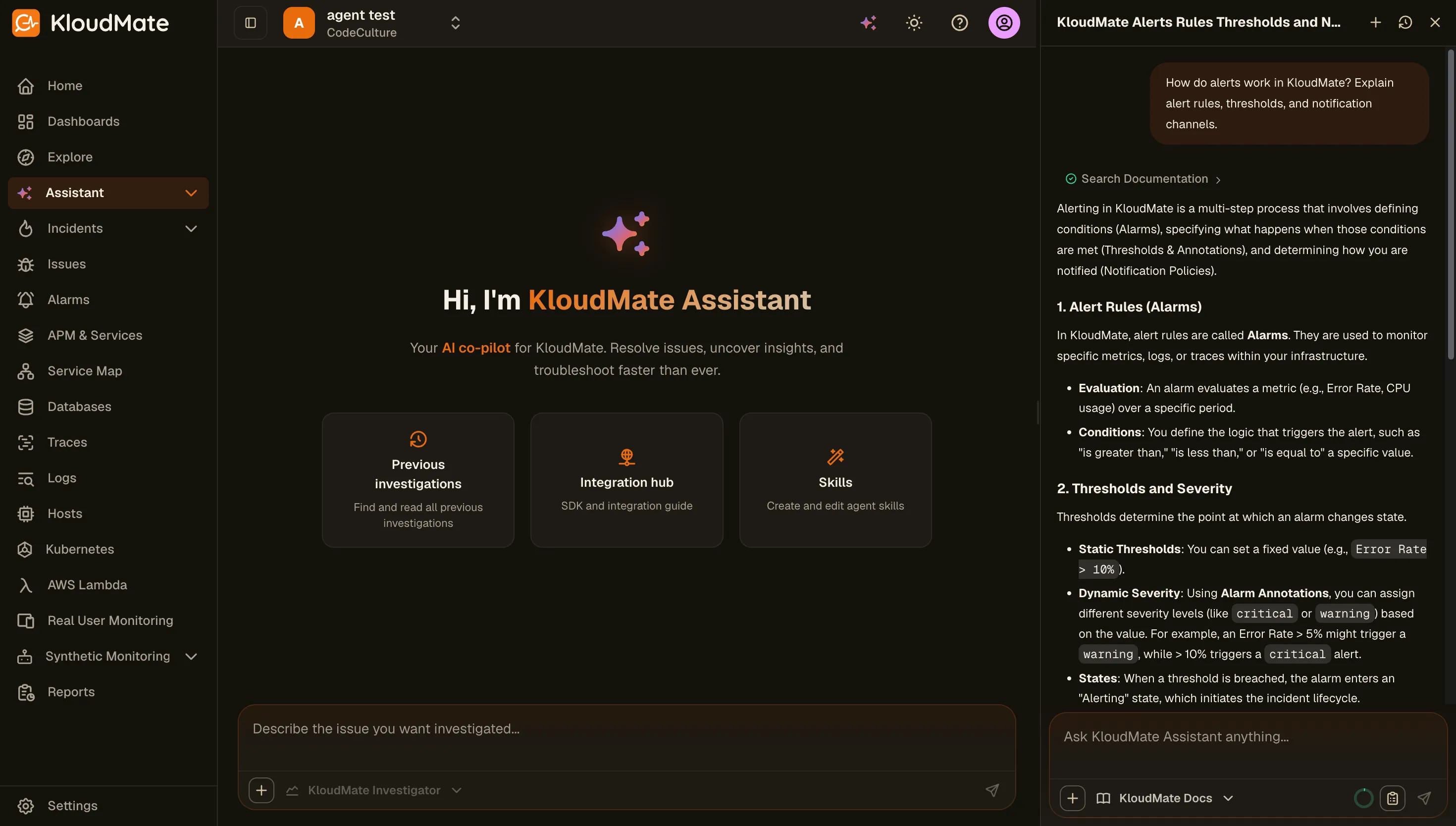Expand the Incidents submenu chevron
The height and width of the screenshot is (826, 1456).
191,229
